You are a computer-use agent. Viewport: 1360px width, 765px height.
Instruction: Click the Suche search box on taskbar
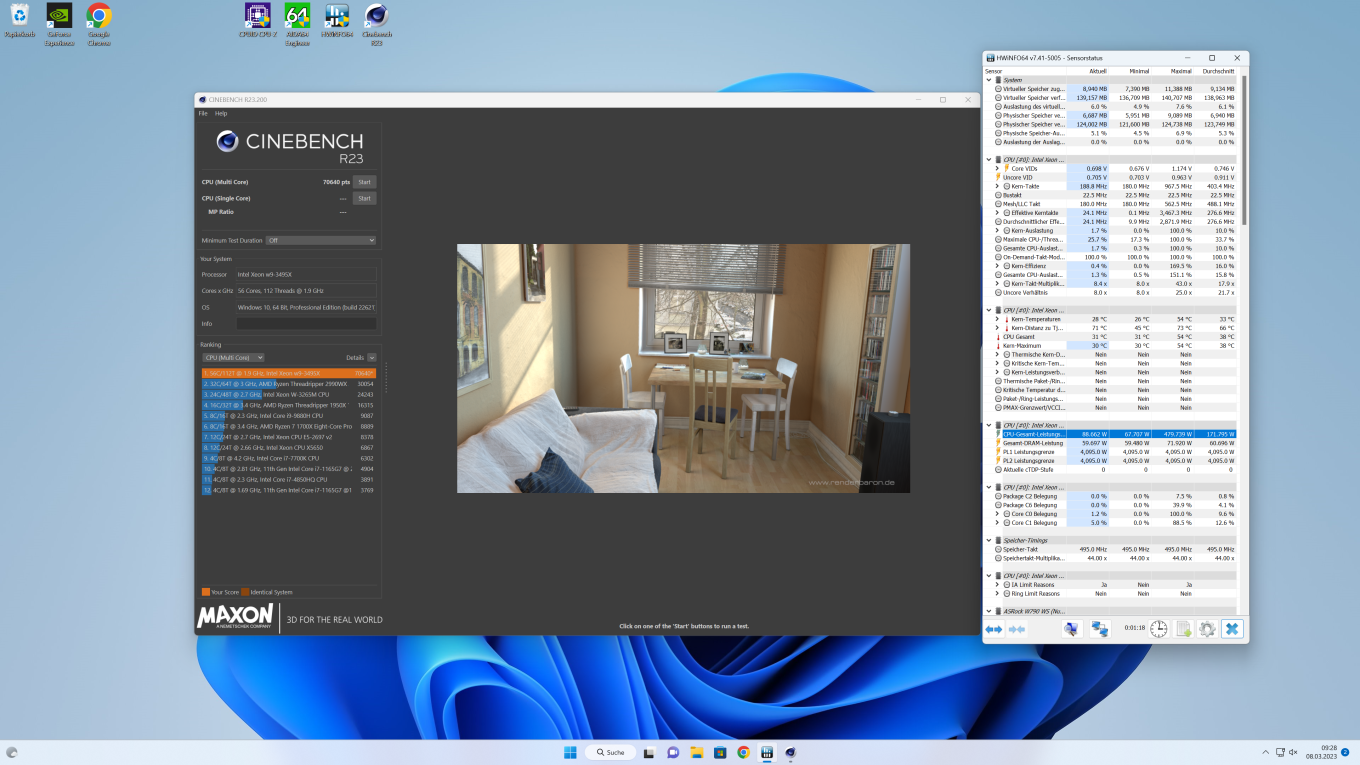coord(609,752)
